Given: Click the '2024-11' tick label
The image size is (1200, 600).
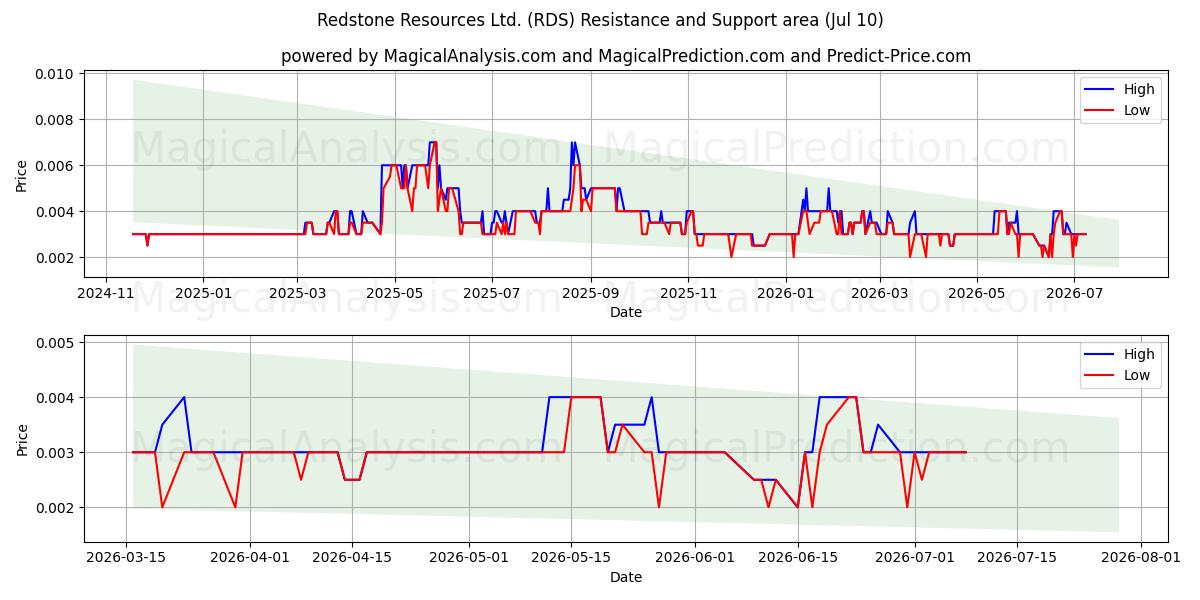Looking at the screenshot, I should pos(105,293).
